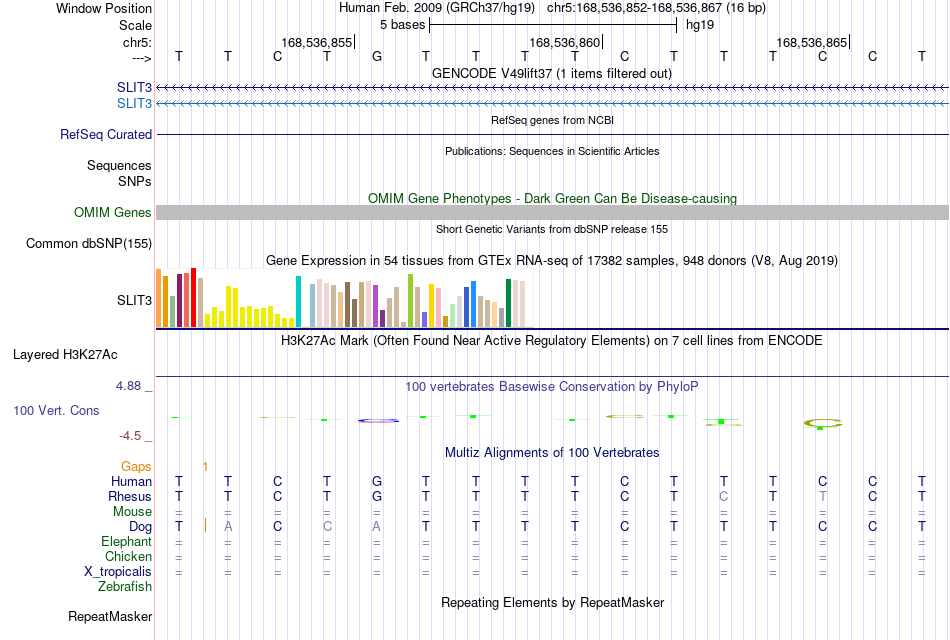Select the OMIM Genes track label
Image resolution: width=950 pixels, height=640 pixels.
pos(113,213)
